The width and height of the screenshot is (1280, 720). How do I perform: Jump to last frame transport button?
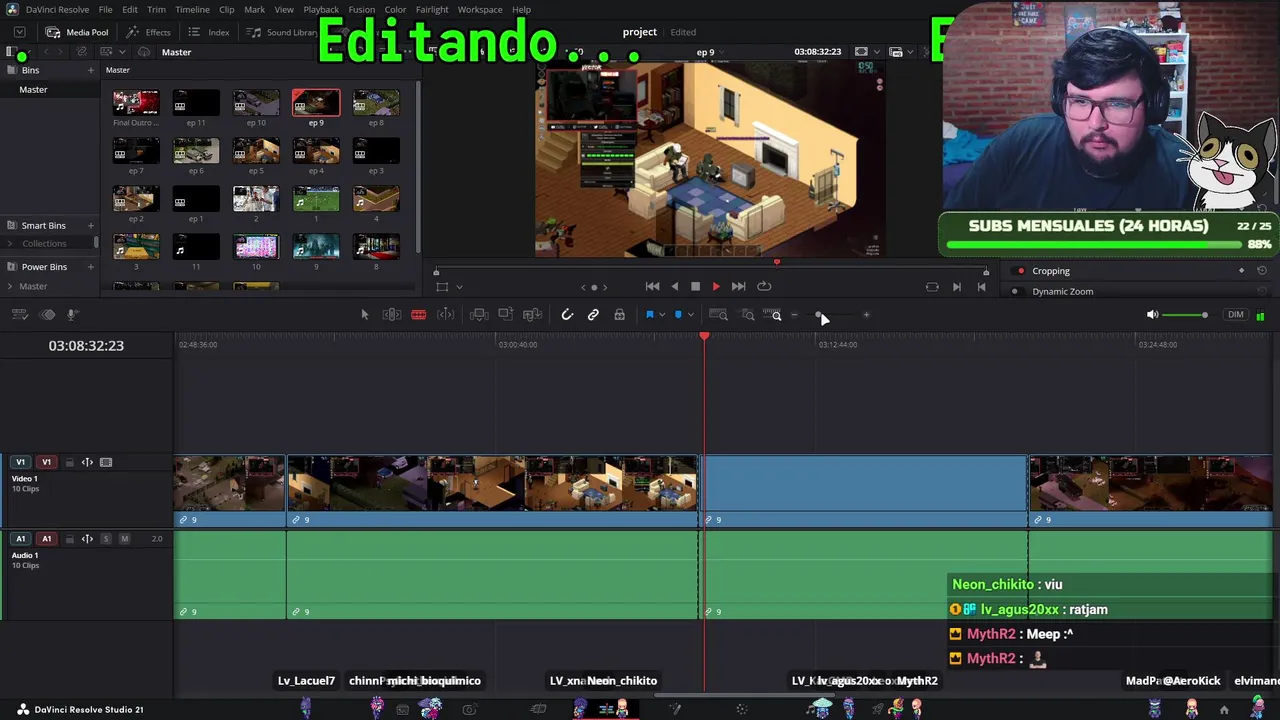738,286
